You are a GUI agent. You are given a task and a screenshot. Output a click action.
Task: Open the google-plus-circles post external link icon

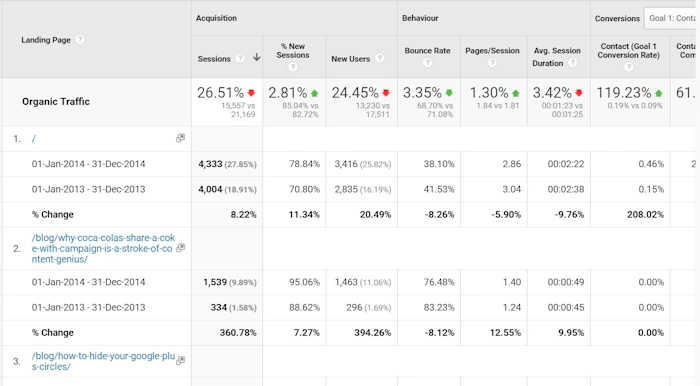point(180,360)
